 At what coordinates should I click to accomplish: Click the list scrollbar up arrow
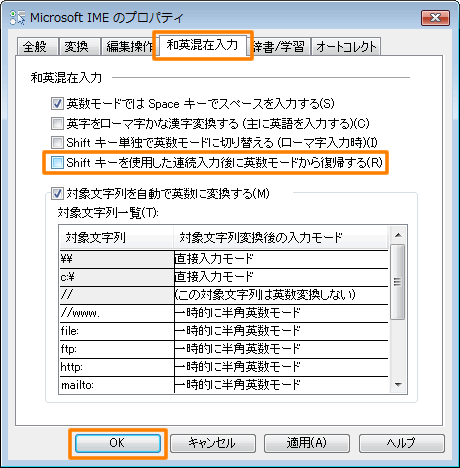[398, 235]
